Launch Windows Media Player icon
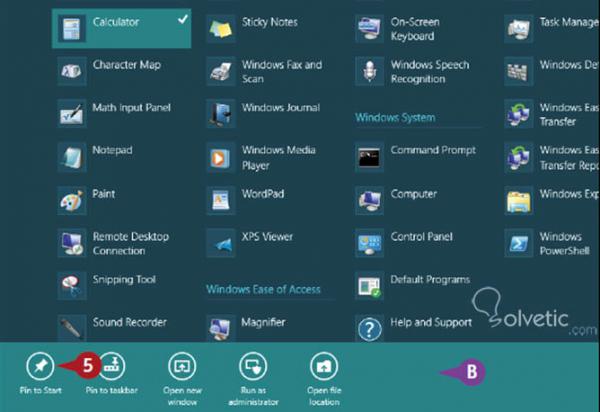 click(221, 157)
